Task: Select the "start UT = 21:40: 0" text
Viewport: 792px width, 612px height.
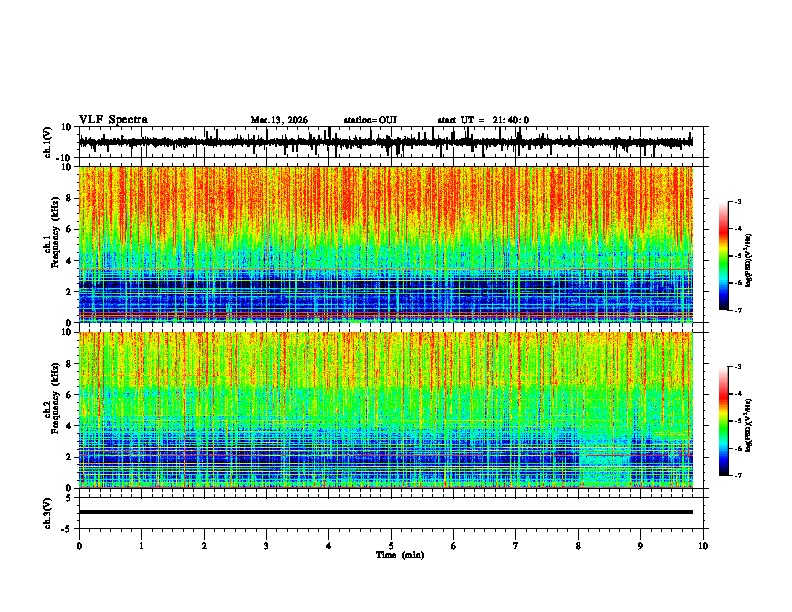Action: point(483,120)
